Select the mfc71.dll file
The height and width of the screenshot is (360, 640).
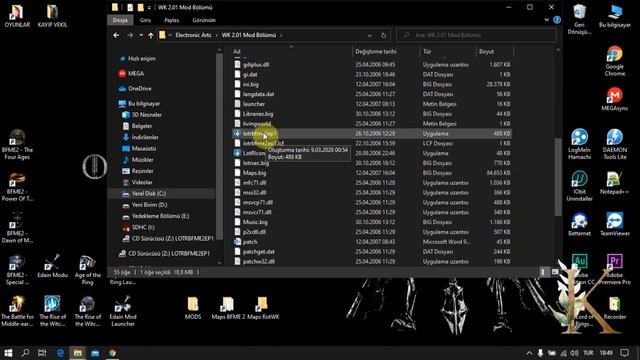click(x=255, y=182)
